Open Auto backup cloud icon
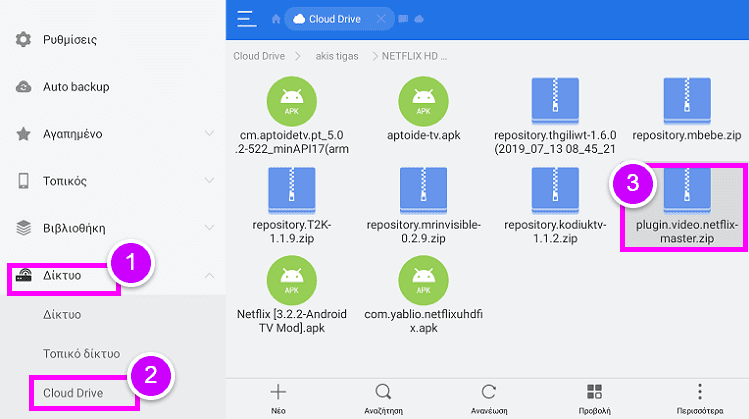 pyautogui.click(x=23, y=87)
